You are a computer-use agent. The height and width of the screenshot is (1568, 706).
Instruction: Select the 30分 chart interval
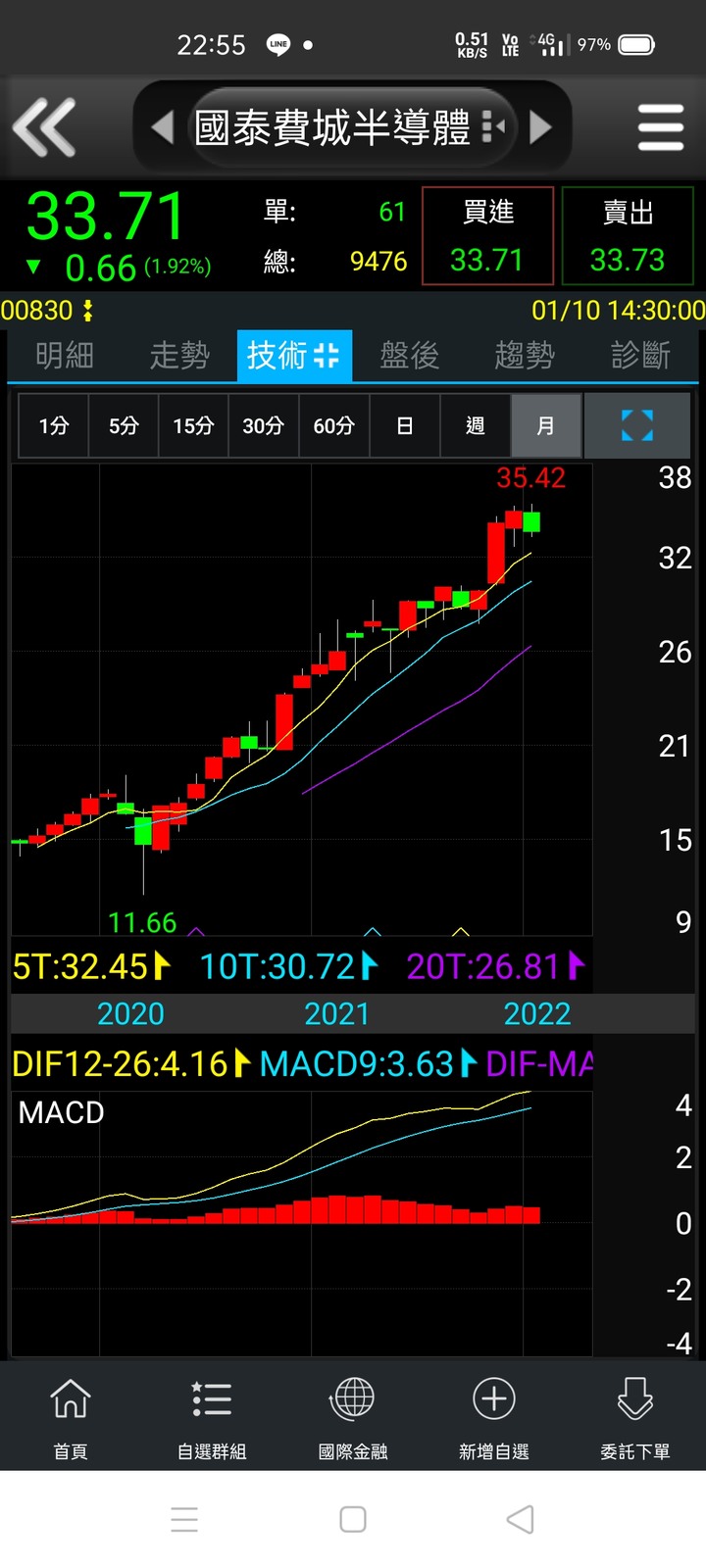264,425
